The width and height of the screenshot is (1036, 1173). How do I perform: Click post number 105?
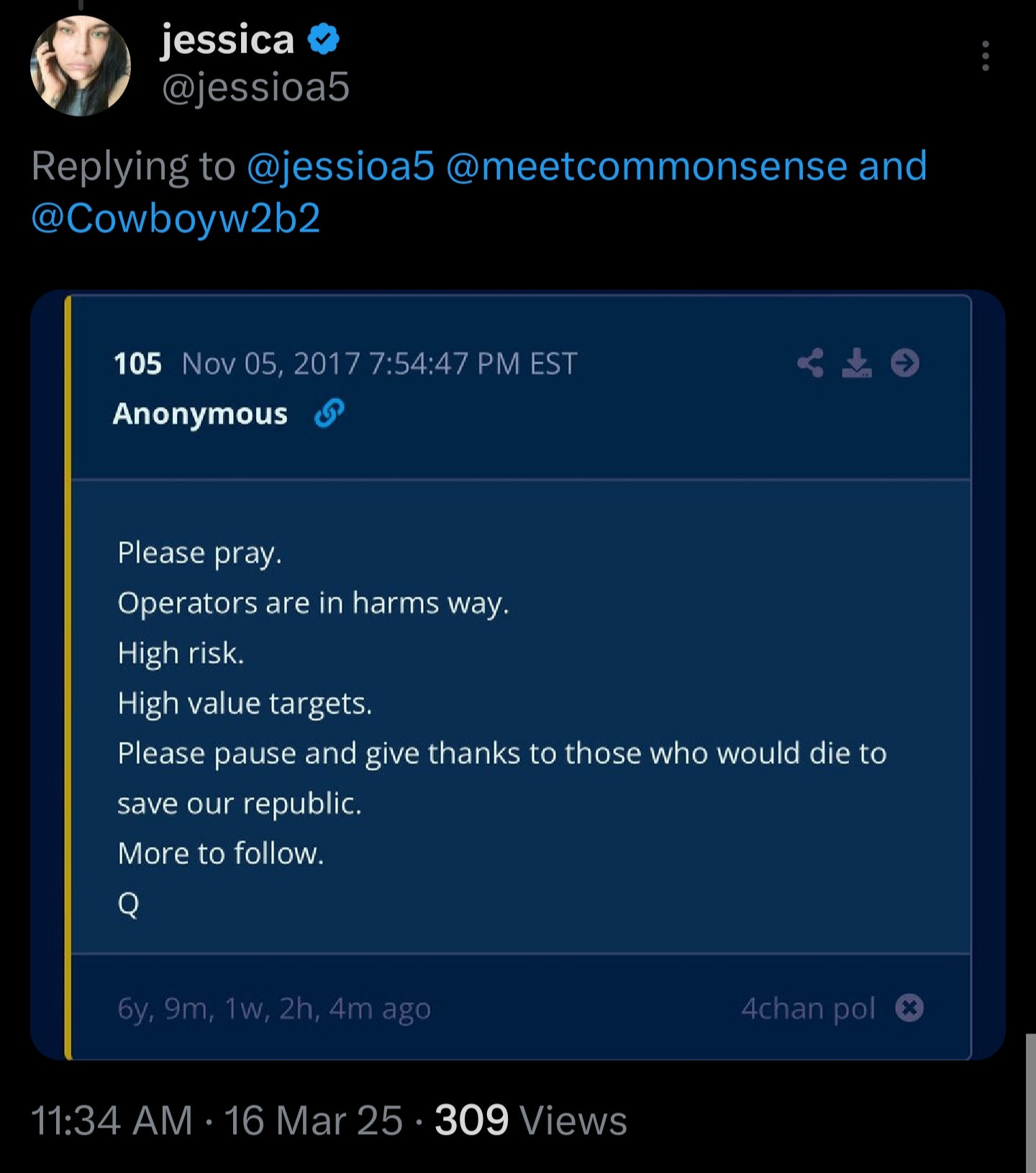pos(137,364)
